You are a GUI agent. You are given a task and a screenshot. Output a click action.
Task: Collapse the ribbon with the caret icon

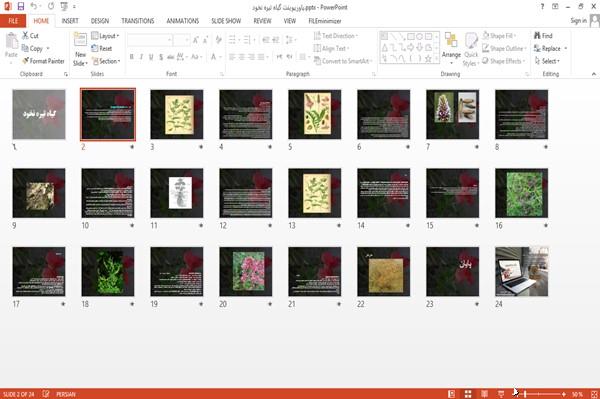click(x=593, y=74)
